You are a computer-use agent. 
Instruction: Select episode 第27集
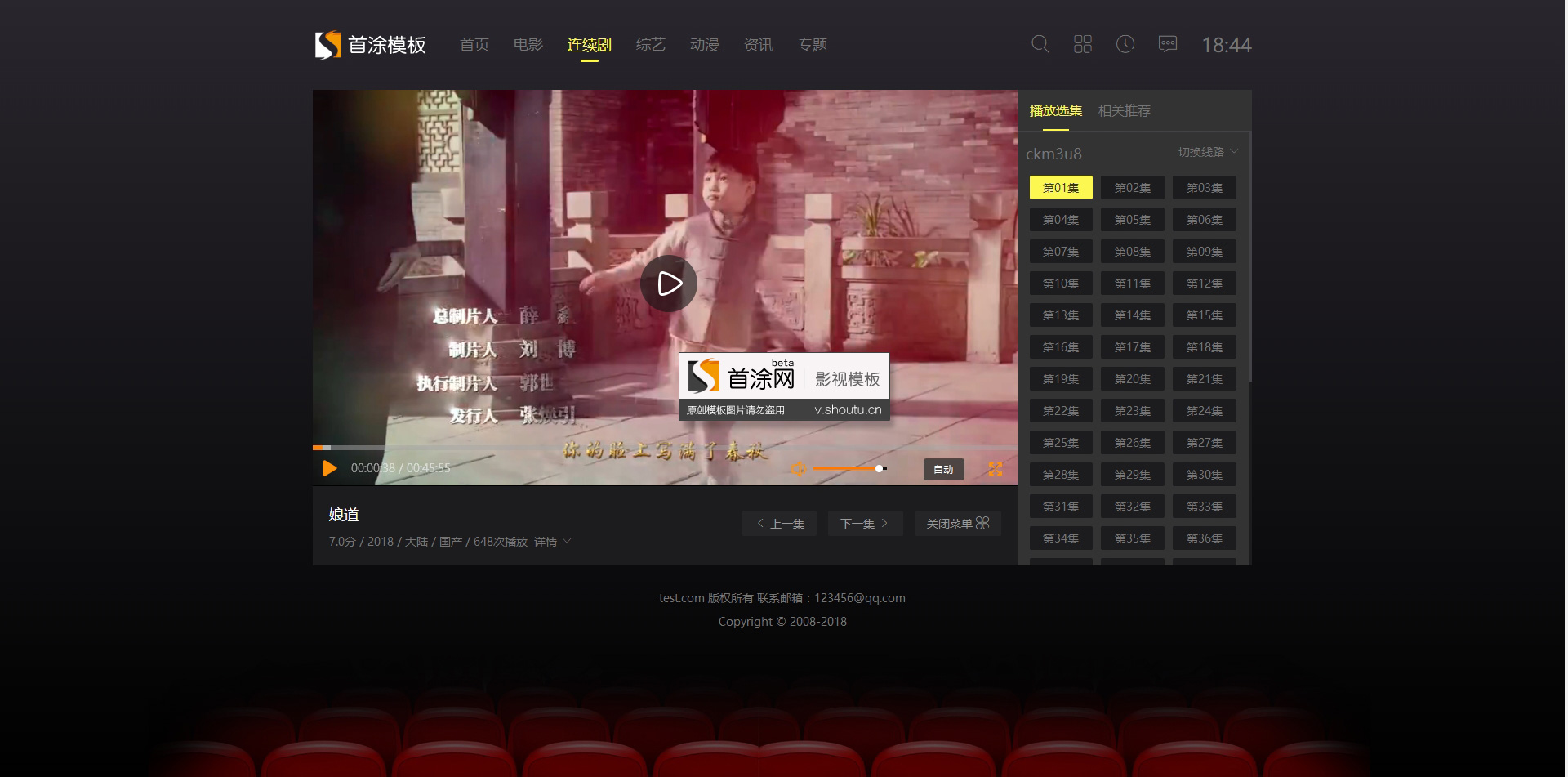coord(1205,443)
